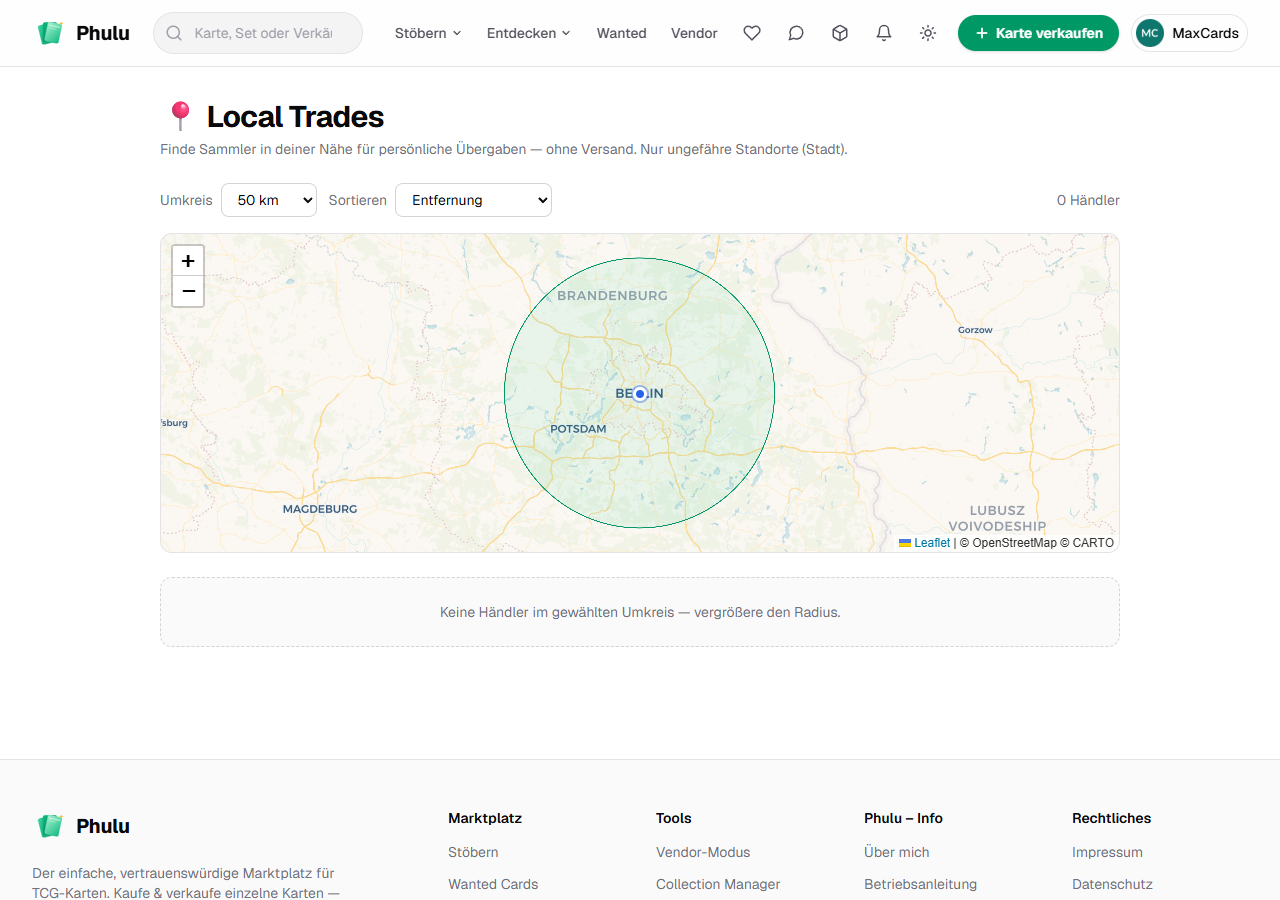The image size is (1280, 900).
Task: Click the blue location marker in Berlin
Action: (x=640, y=394)
